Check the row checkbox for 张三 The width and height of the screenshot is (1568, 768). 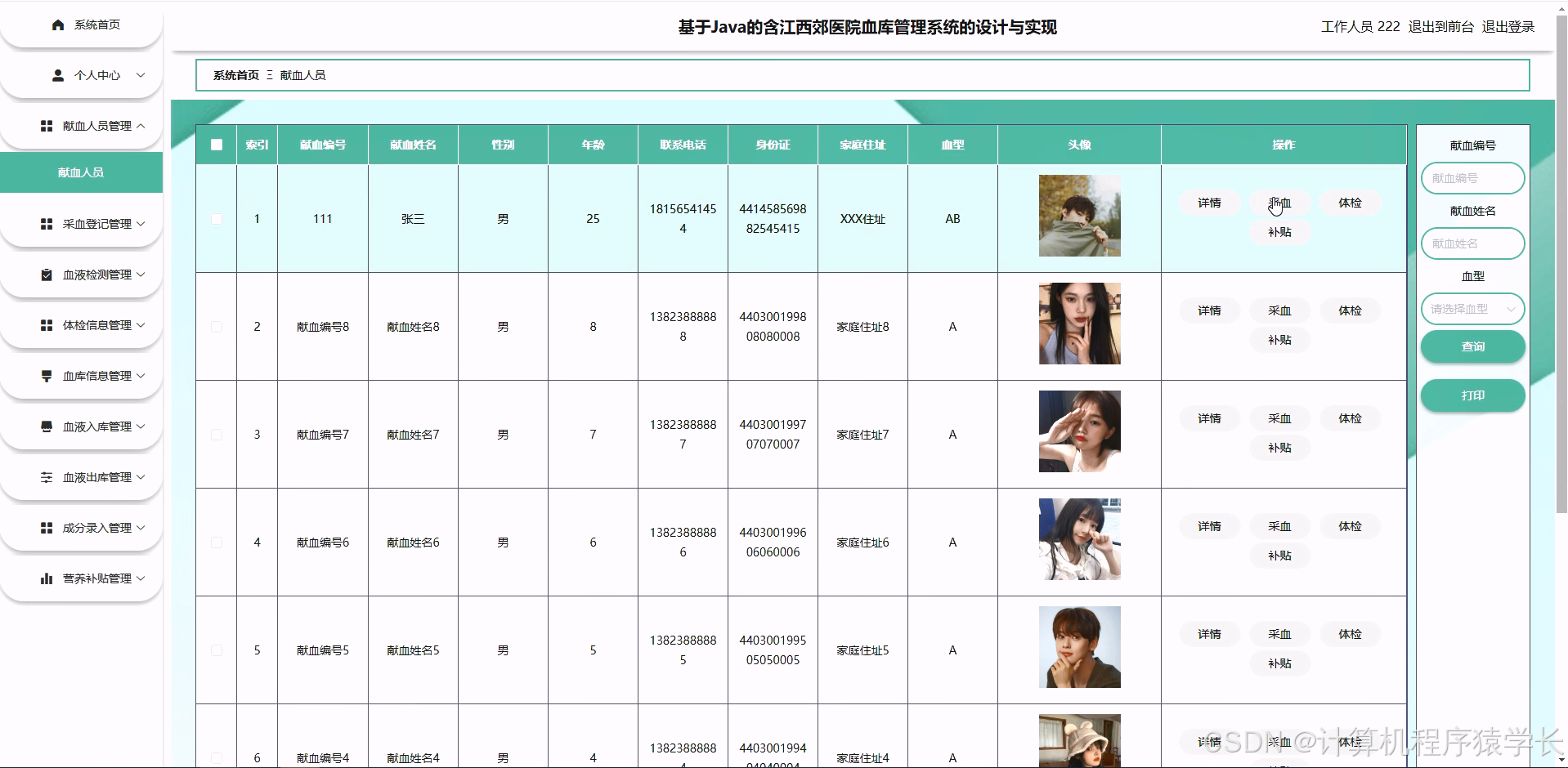pos(217,219)
